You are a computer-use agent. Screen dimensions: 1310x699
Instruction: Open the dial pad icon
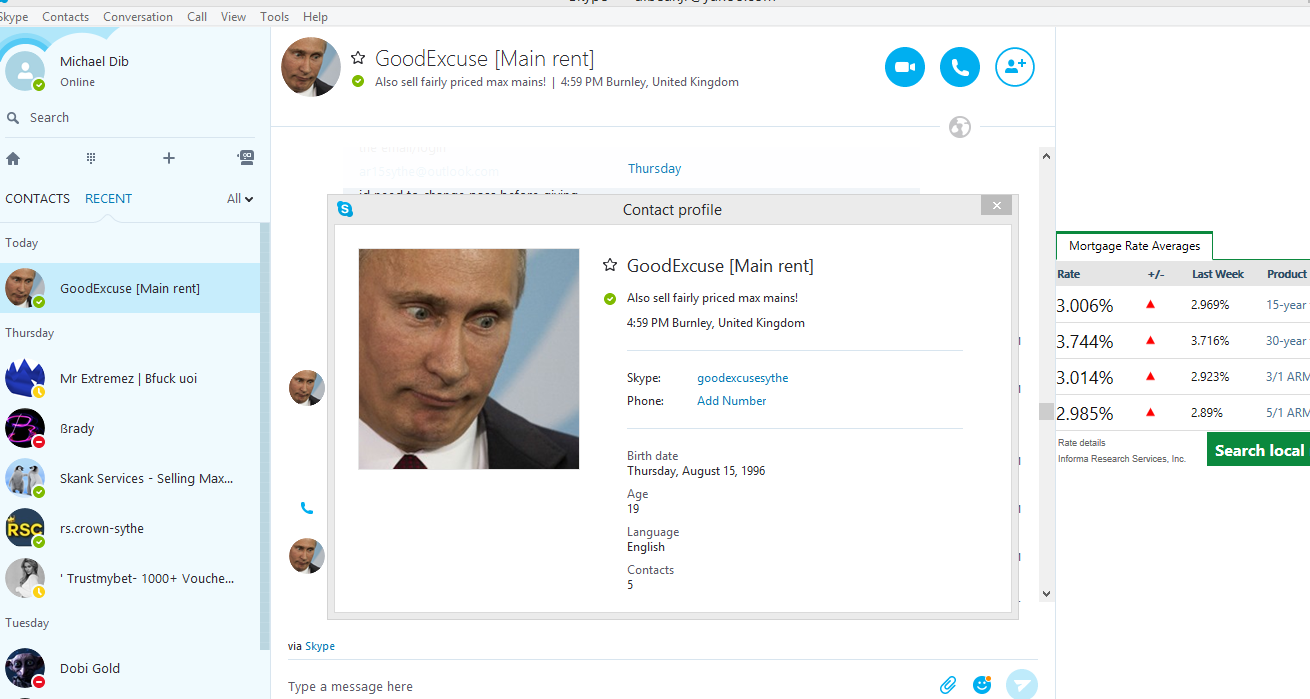pos(91,158)
